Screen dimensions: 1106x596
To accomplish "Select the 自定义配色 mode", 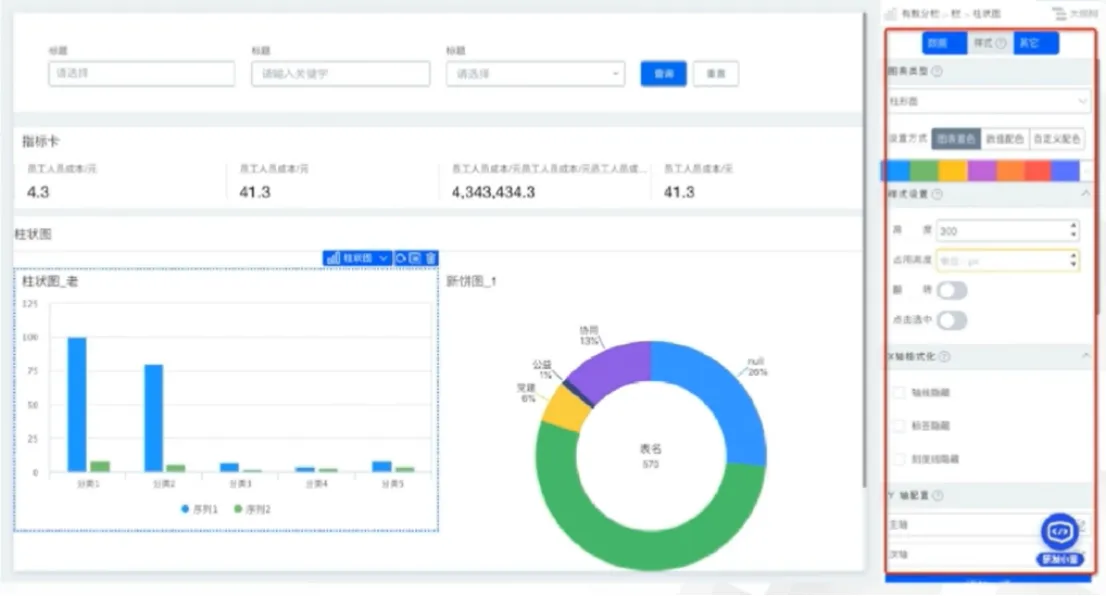I will point(1057,139).
